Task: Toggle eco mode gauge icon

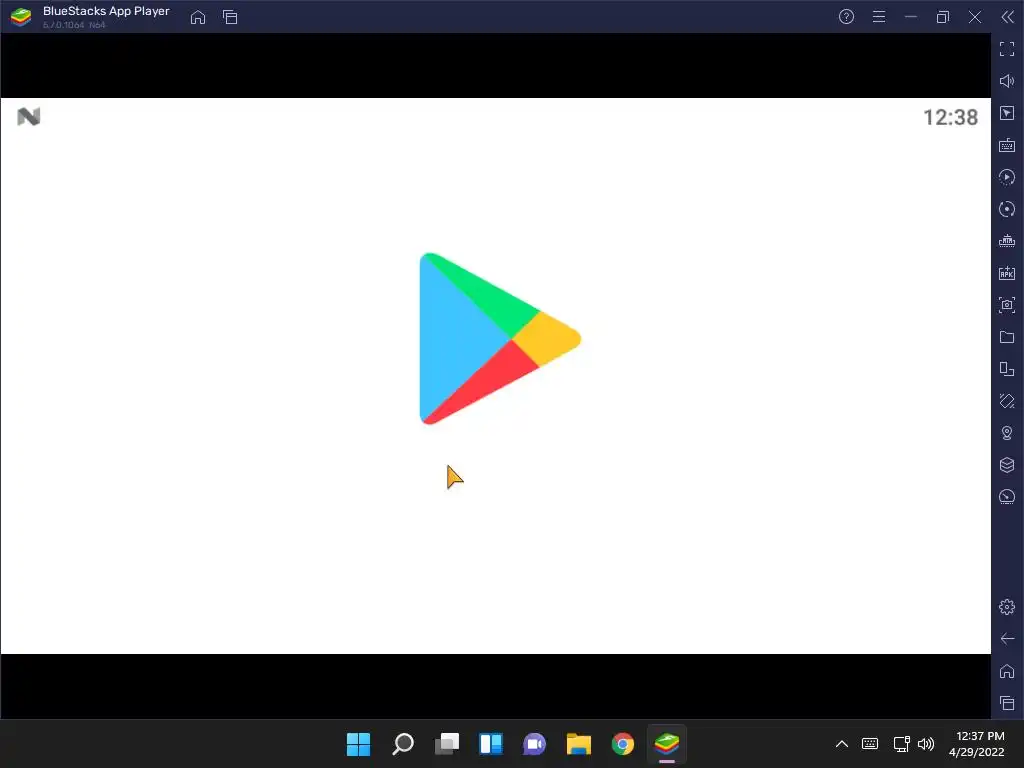Action: tap(1007, 497)
